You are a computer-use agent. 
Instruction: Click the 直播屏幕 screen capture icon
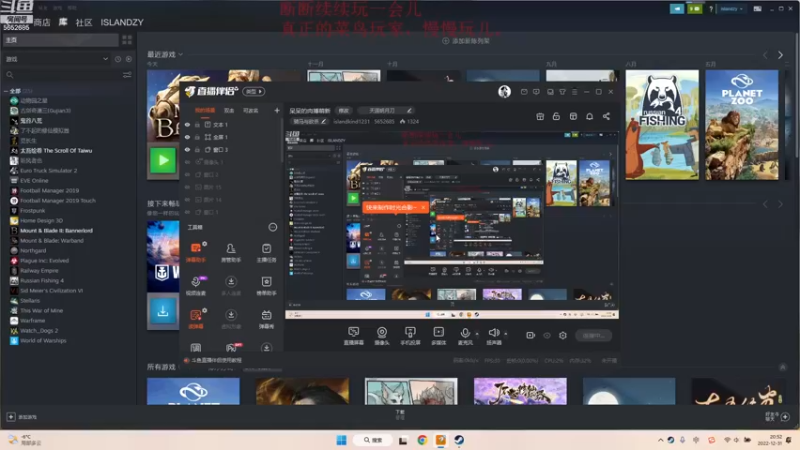point(353,335)
